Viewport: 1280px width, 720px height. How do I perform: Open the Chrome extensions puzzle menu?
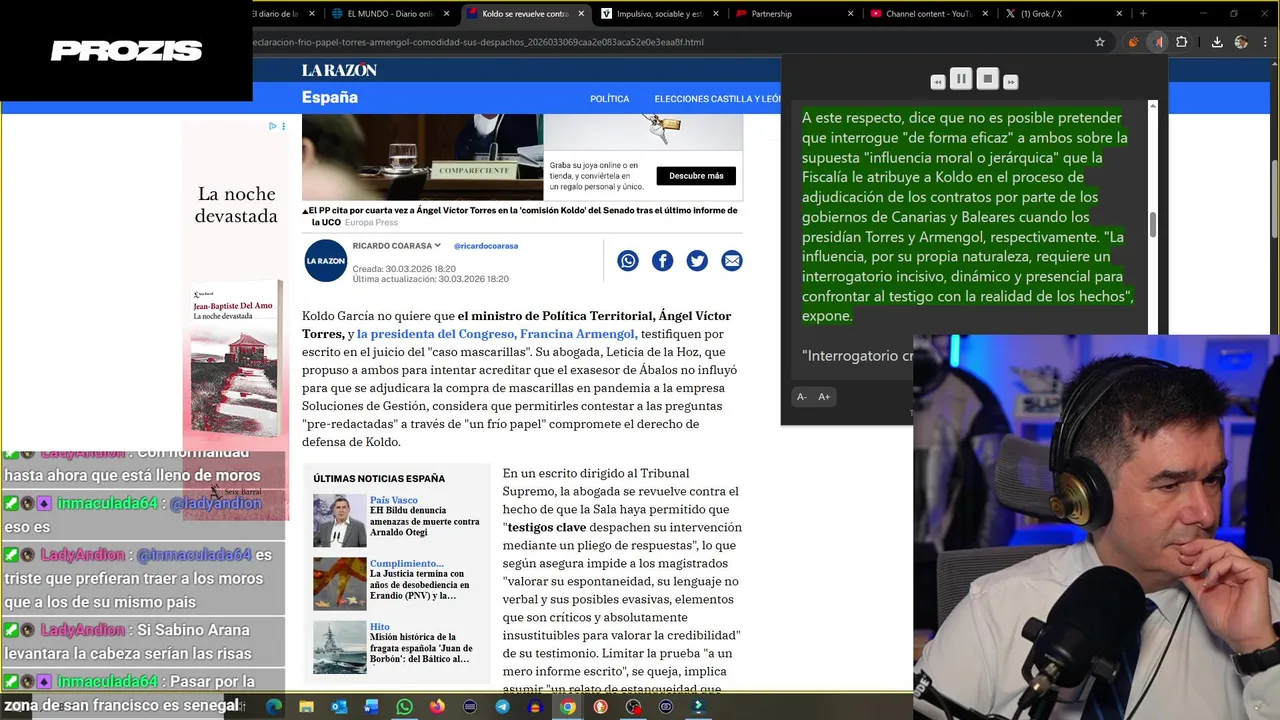point(1182,42)
